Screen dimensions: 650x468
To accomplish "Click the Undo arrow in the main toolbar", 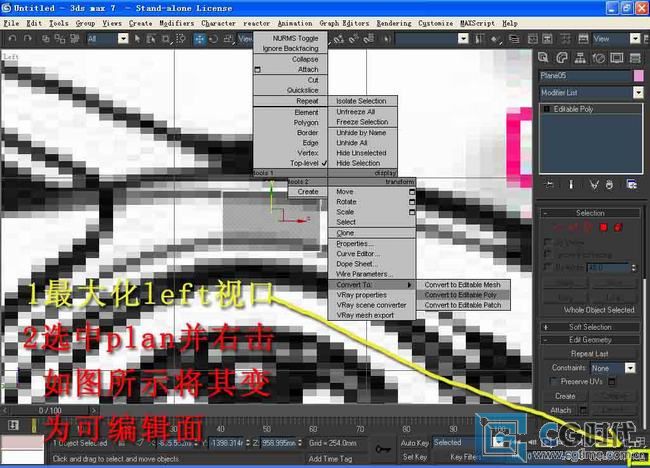I will [x=12, y=39].
